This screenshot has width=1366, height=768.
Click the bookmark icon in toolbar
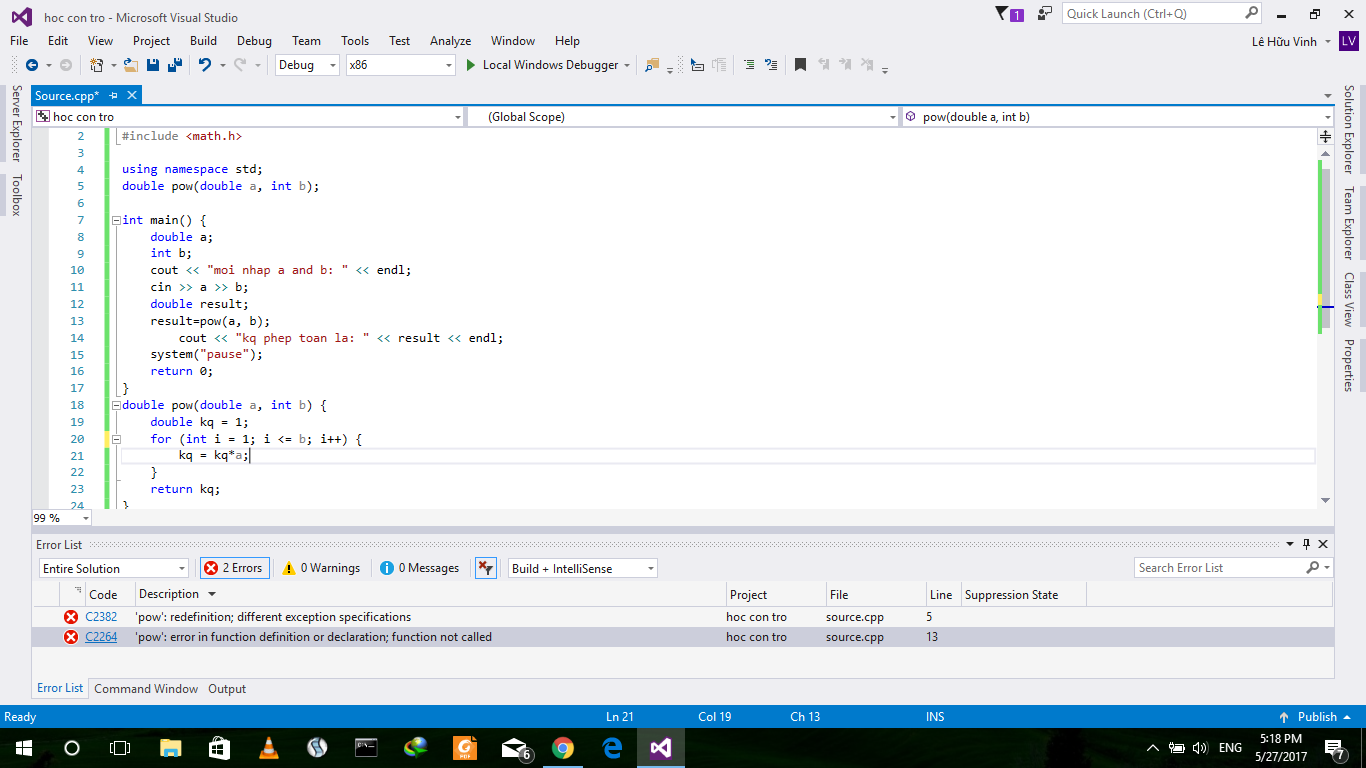point(800,65)
